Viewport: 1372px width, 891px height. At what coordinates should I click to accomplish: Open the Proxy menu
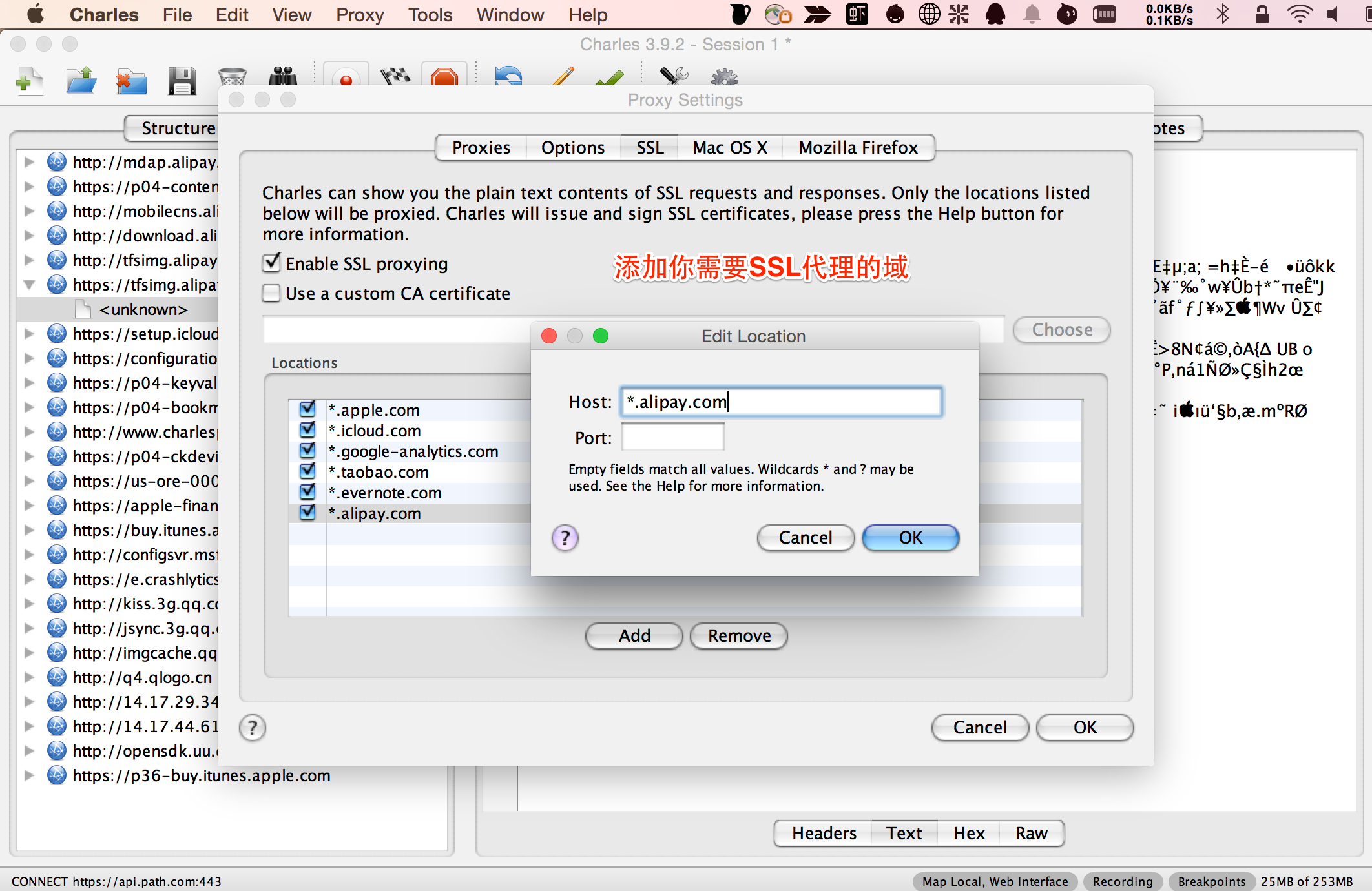[360, 14]
